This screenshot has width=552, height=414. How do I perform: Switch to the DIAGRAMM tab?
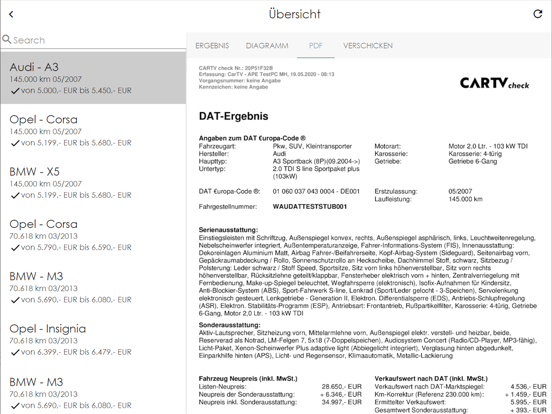pyautogui.click(x=267, y=46)
